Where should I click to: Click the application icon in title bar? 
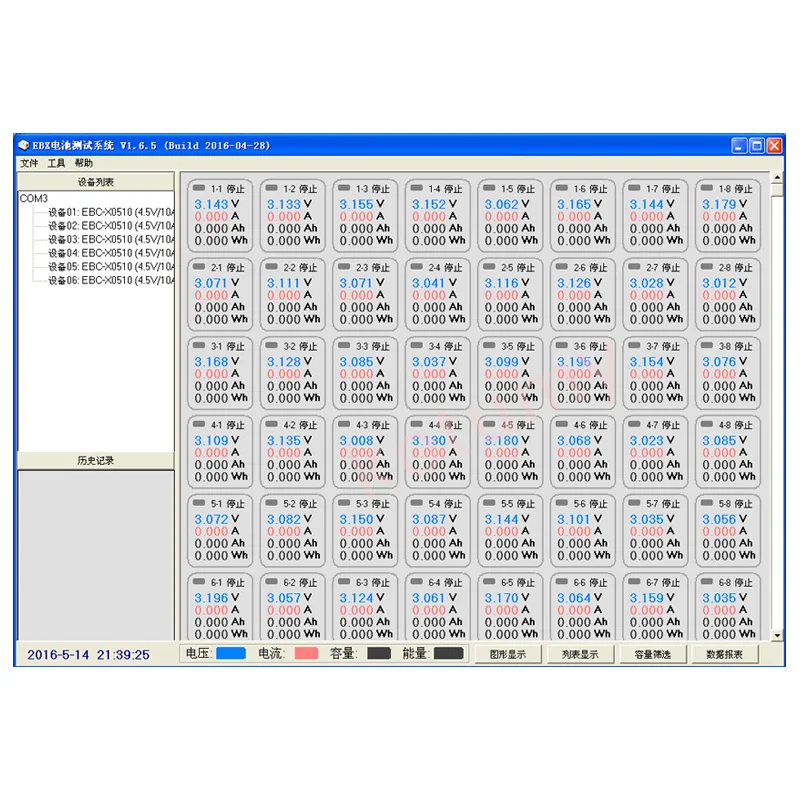click(x=23, y=145)
